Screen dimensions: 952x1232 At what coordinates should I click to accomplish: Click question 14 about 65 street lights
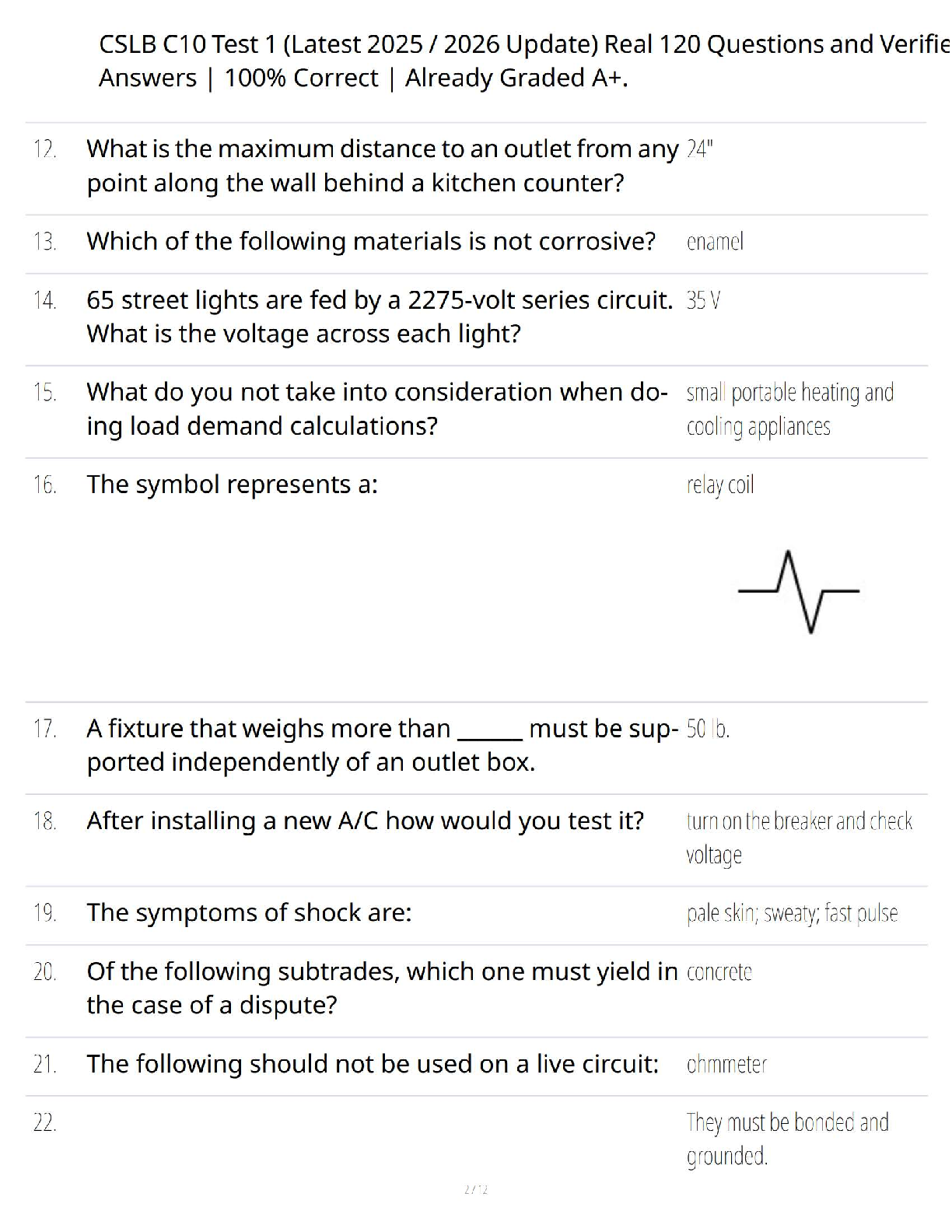380,317
